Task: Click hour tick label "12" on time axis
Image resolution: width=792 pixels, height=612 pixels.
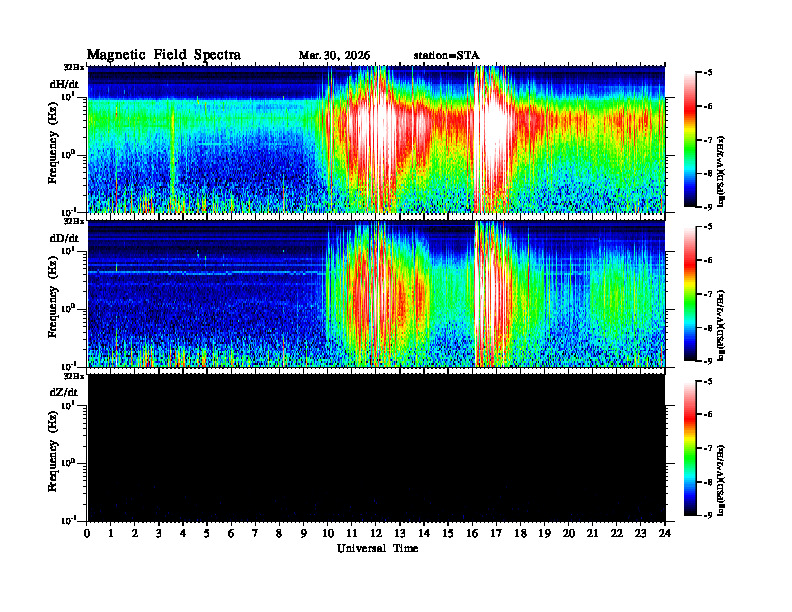Action: point(376,534)
